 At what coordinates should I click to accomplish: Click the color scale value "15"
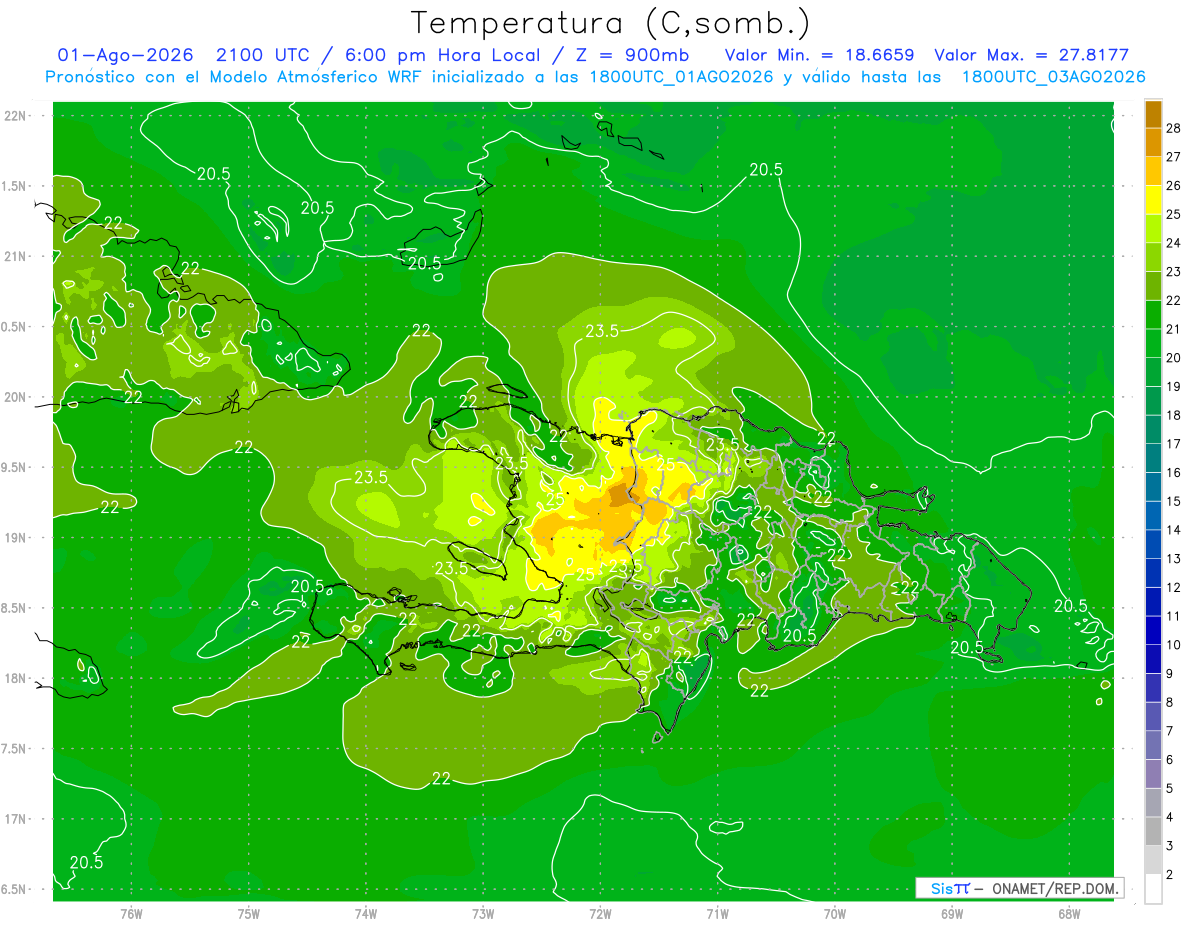pyautogui.click(x=1173, y=502)
